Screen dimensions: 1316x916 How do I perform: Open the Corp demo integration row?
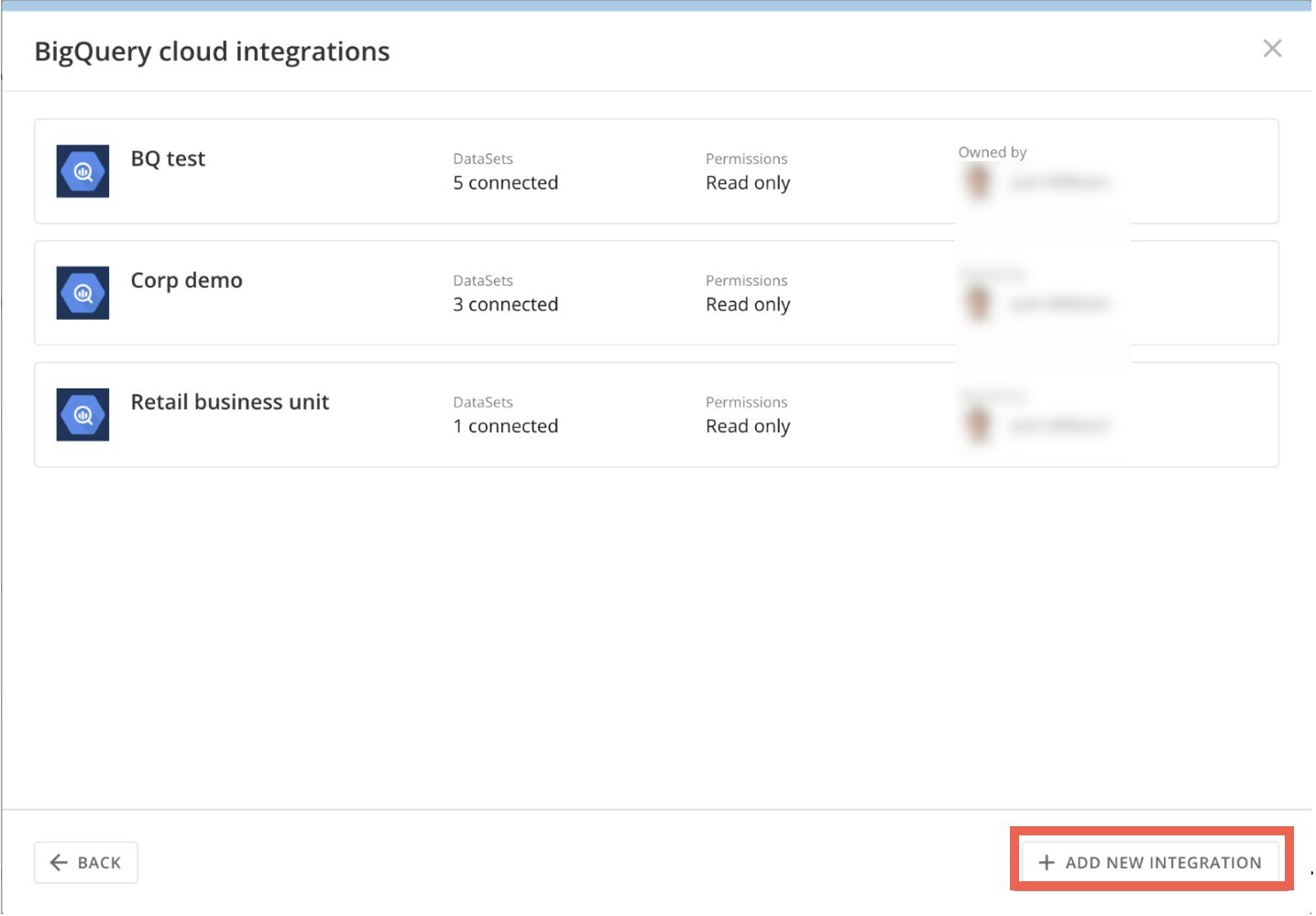point(642,292)
